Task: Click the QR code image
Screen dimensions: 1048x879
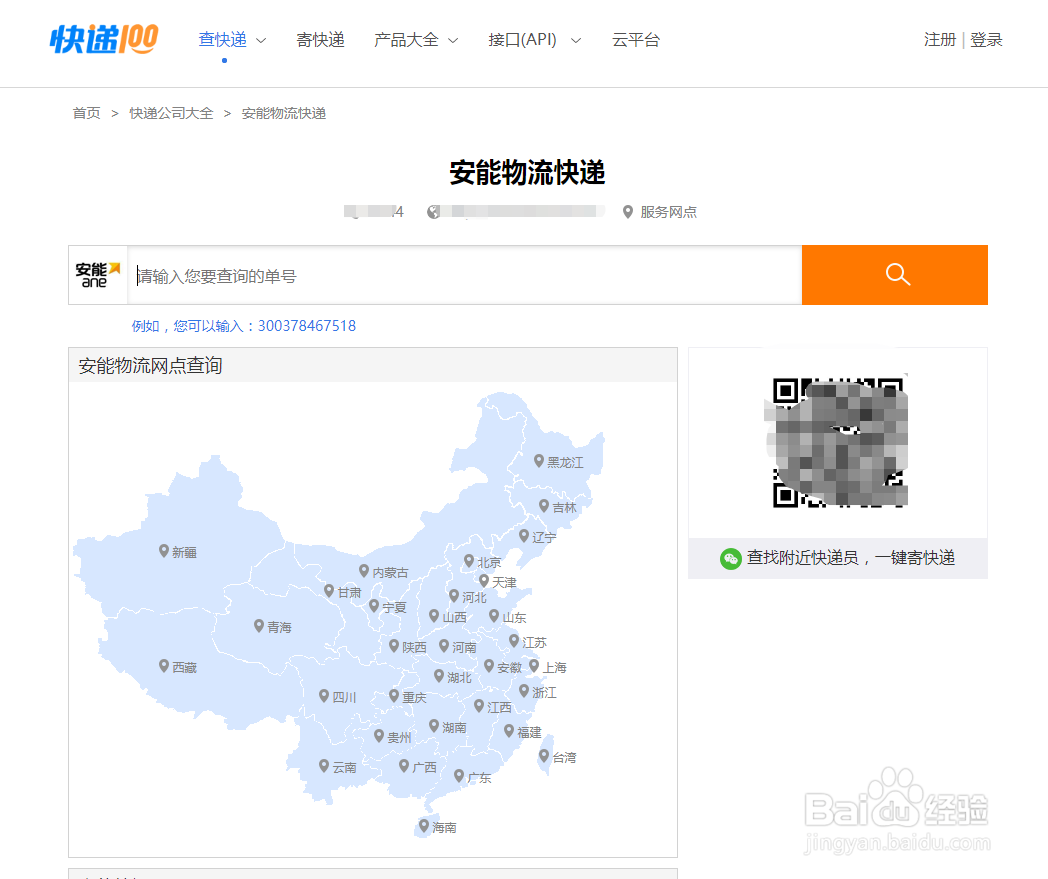Action: pos(838,442)
